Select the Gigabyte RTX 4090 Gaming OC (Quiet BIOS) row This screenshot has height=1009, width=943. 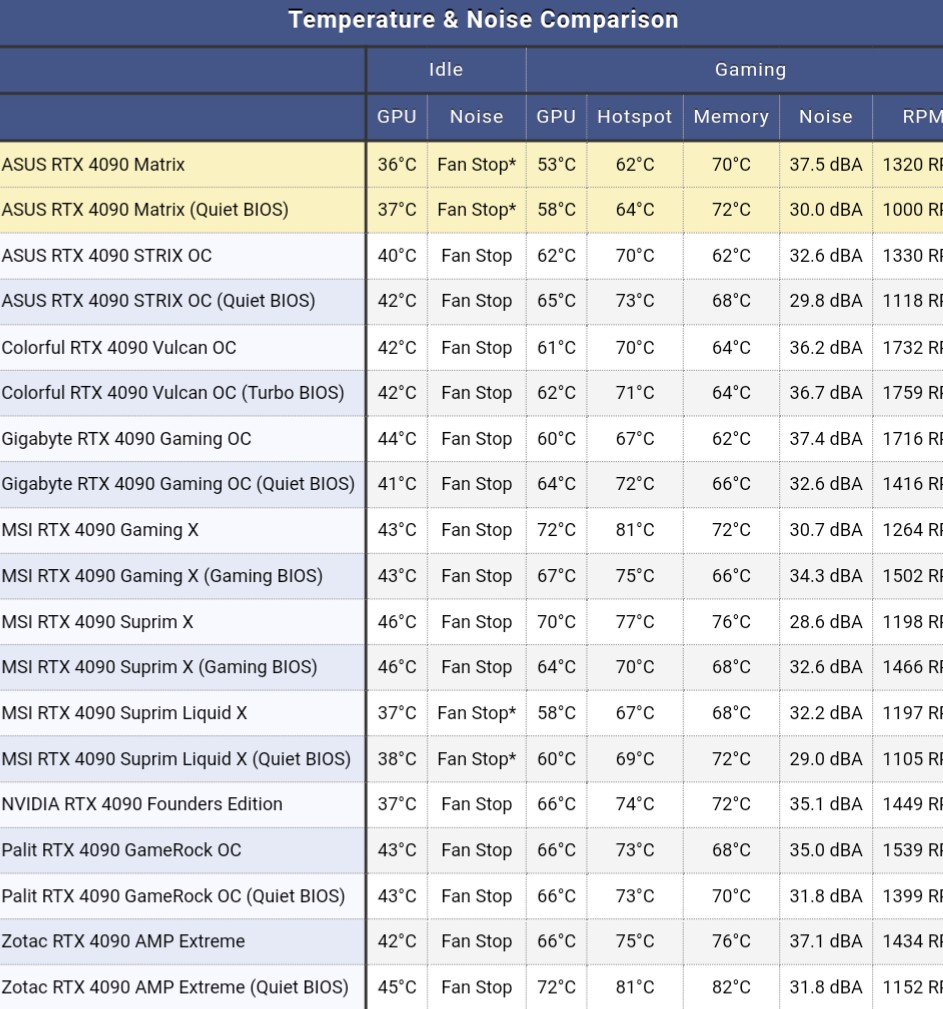[x=178, y=484]
